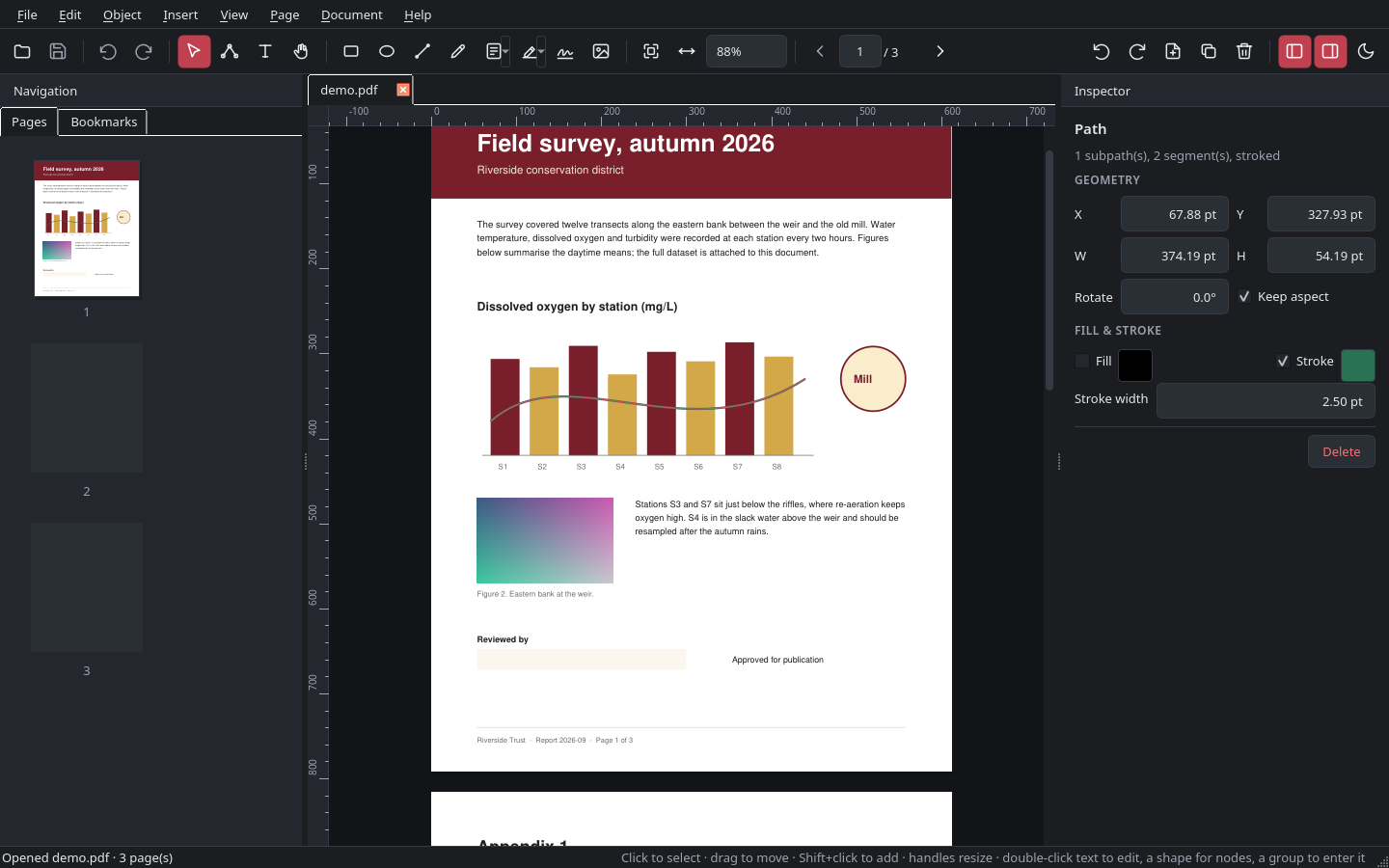Image resolution: width=1389 pixels, height=868 pixels.
Task: Open a file with the folder icon
Action: point(22,51)
